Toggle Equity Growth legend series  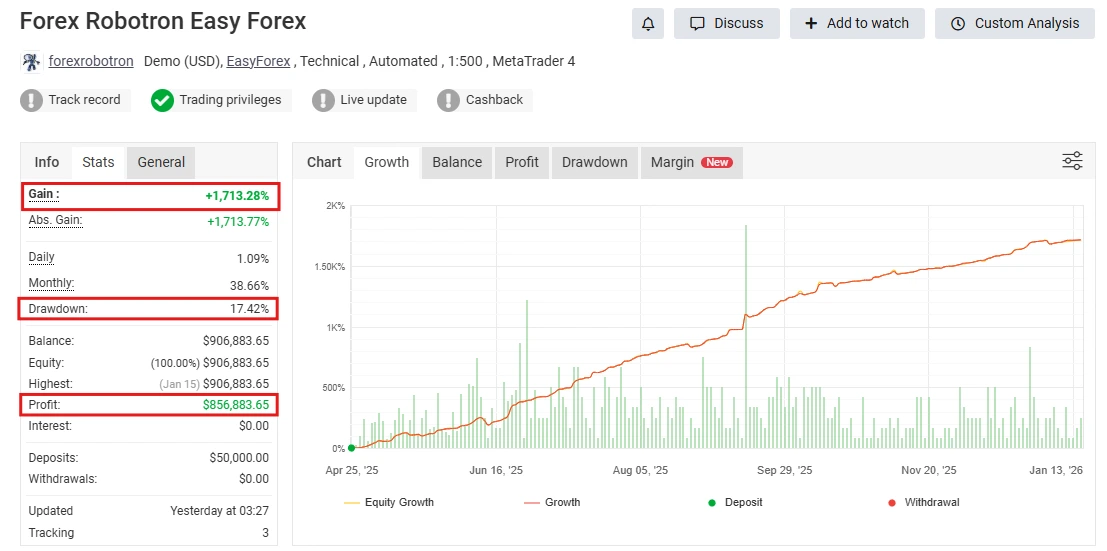click(389, 502)
